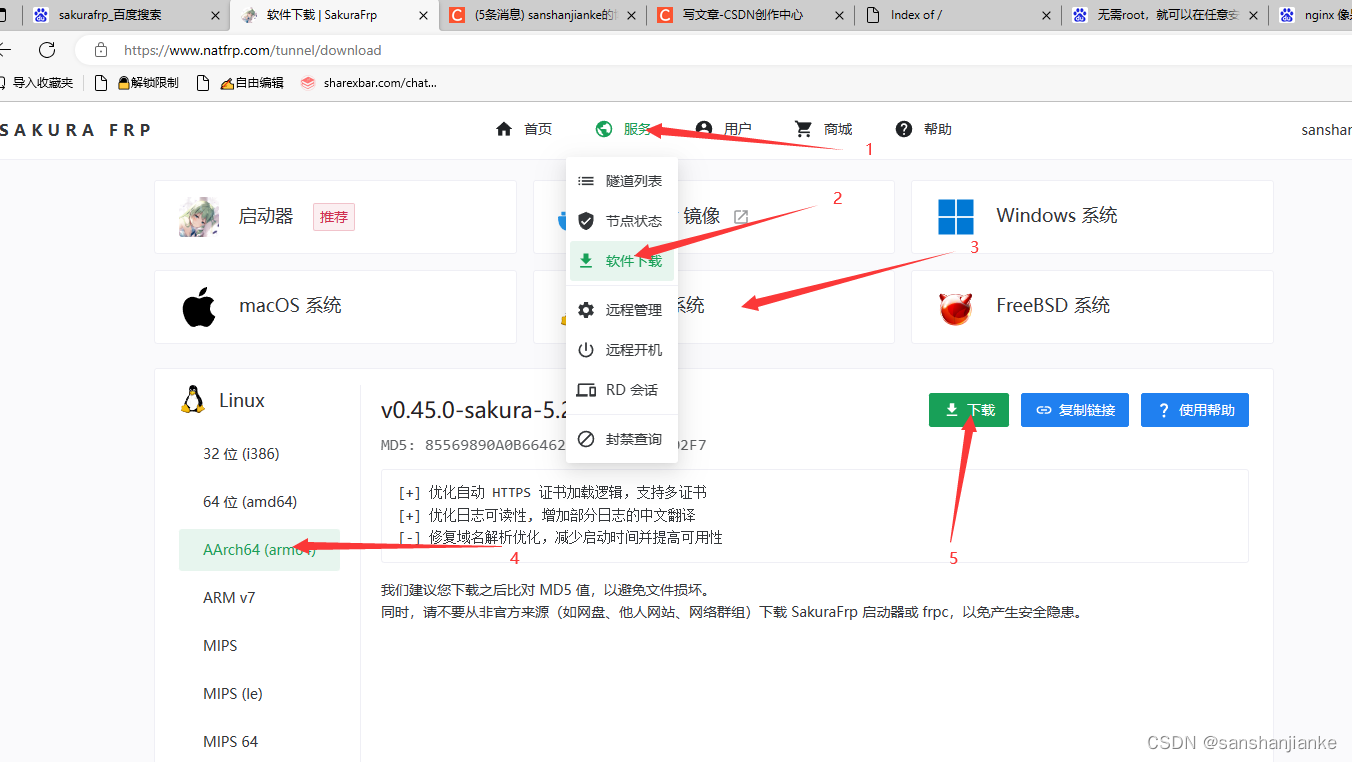The image size is (1352, 762).
Task: Open the 帮助 navigation menu
Action: [924, 129]
